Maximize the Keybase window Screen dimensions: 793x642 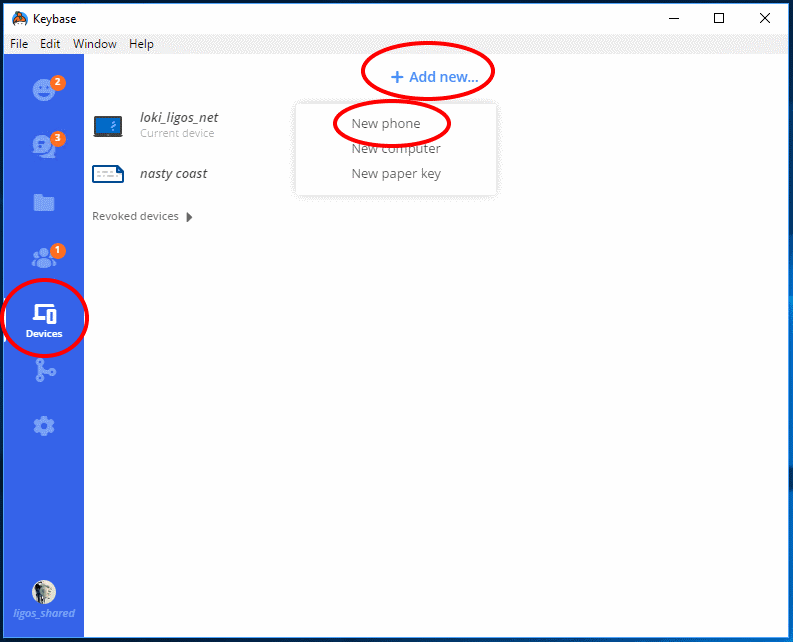[719, 19]
